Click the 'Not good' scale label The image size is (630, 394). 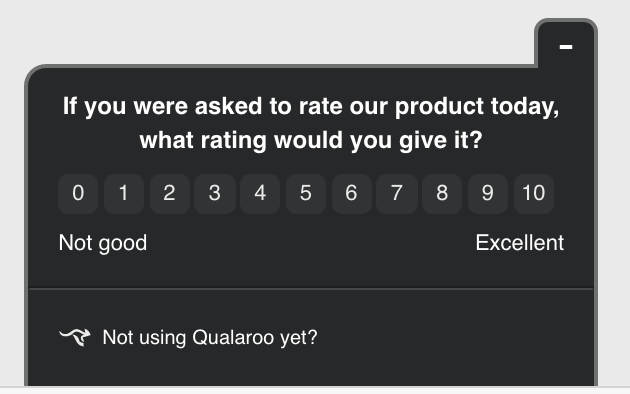[103, 243]
